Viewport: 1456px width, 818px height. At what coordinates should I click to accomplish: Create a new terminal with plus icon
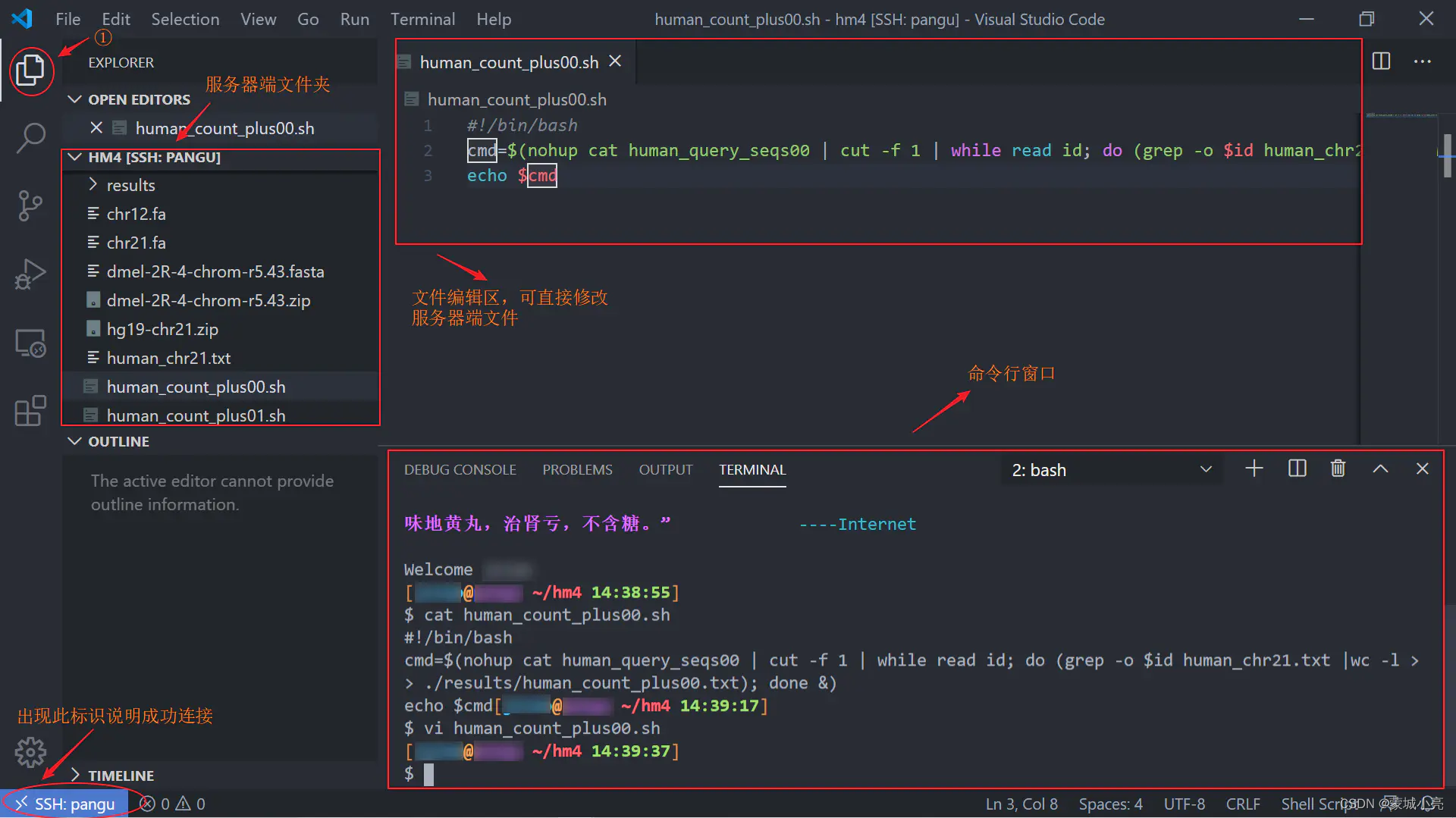[x=1254, y=469]
